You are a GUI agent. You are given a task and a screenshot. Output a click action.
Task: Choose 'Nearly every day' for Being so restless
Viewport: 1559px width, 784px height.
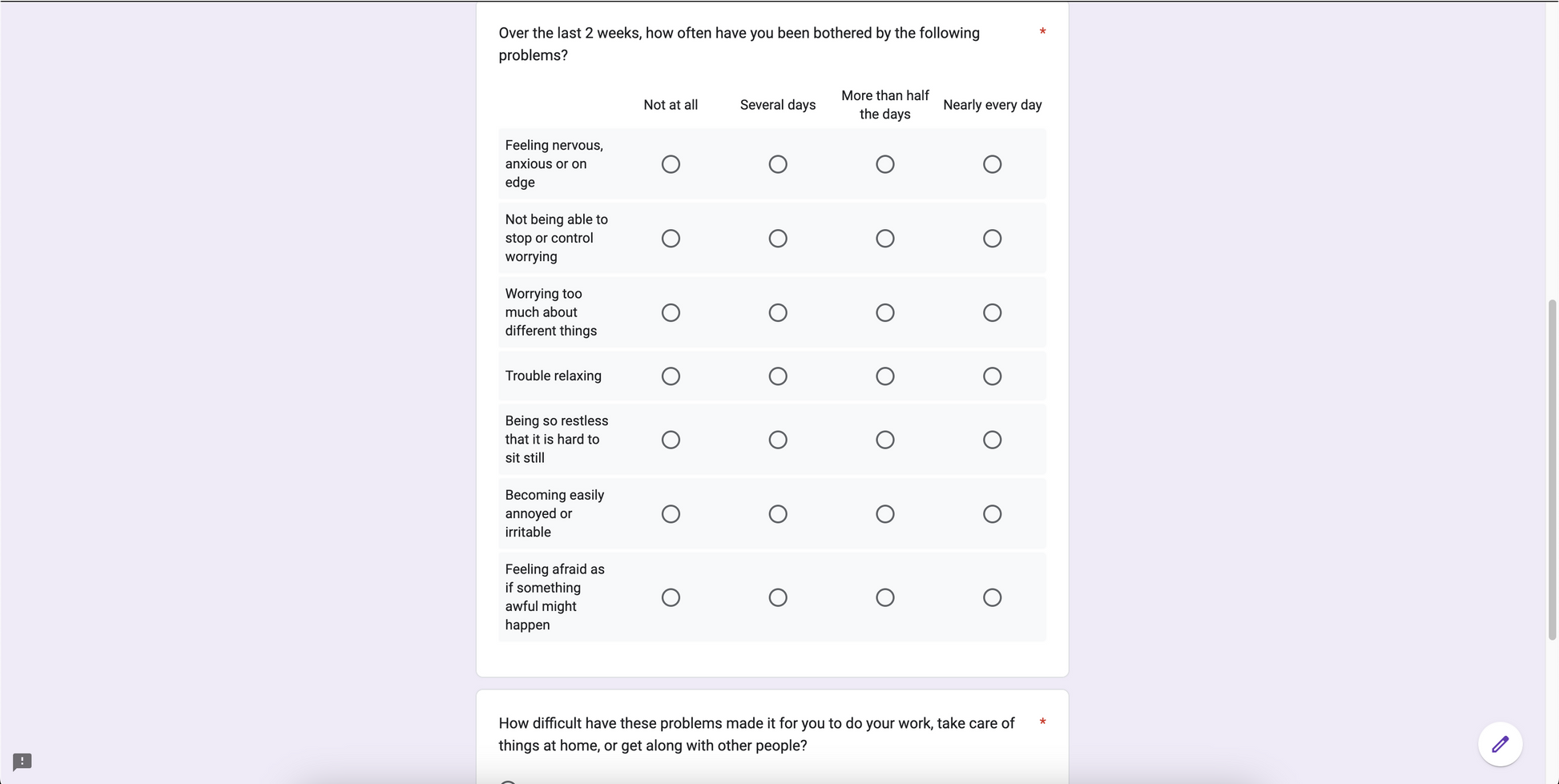[992, 440]
